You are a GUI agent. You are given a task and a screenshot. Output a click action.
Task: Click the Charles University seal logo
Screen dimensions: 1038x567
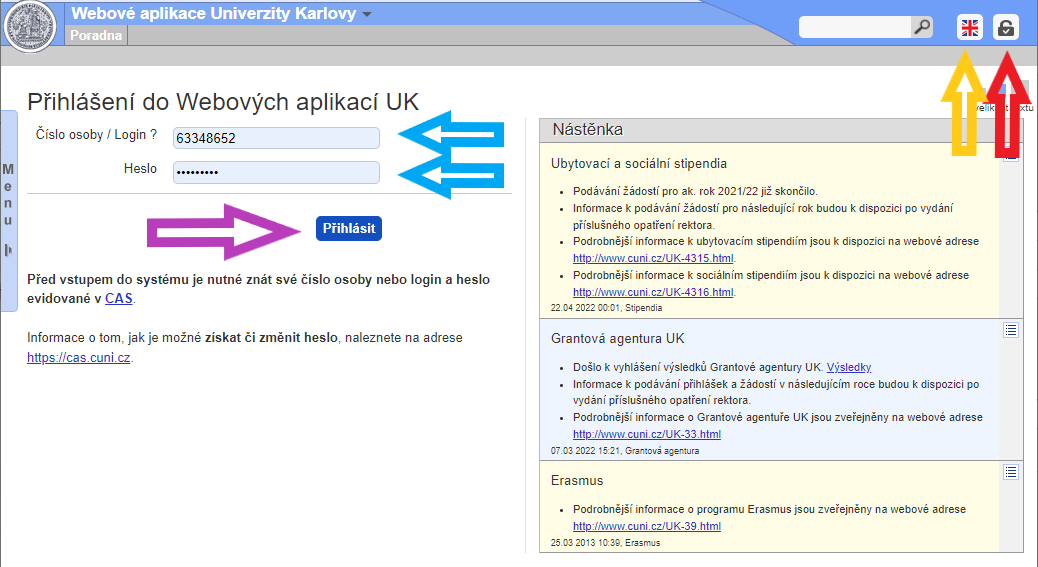[31, 26]
